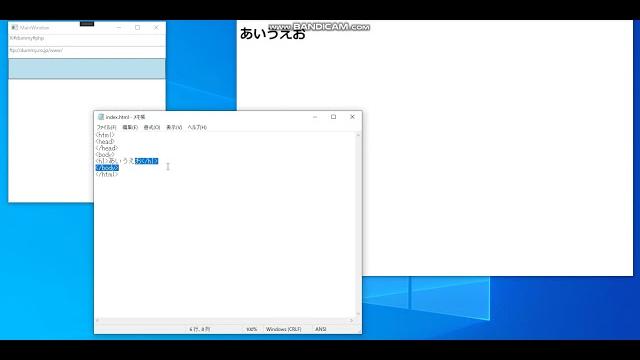Click the </head> line in Notepad
640x360 pixels.
107,148
